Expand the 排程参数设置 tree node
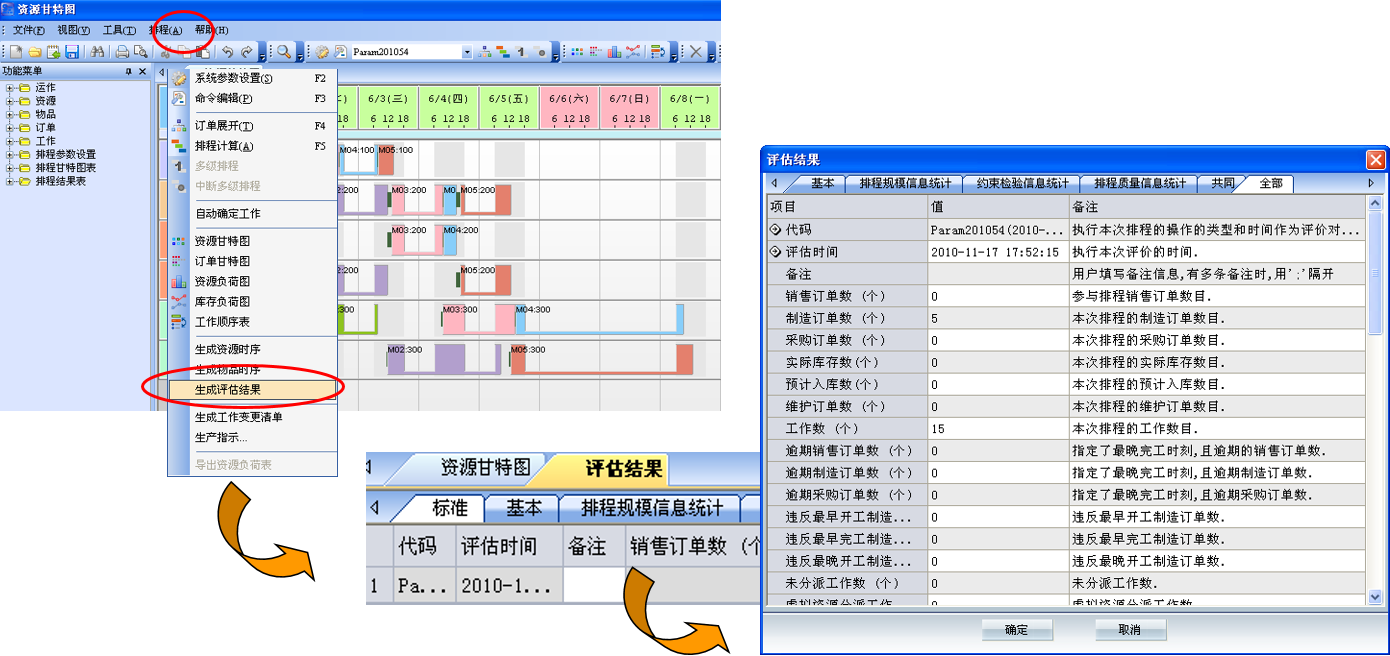Viewport: 1390px width, 656px height. (x=10, y=155)
